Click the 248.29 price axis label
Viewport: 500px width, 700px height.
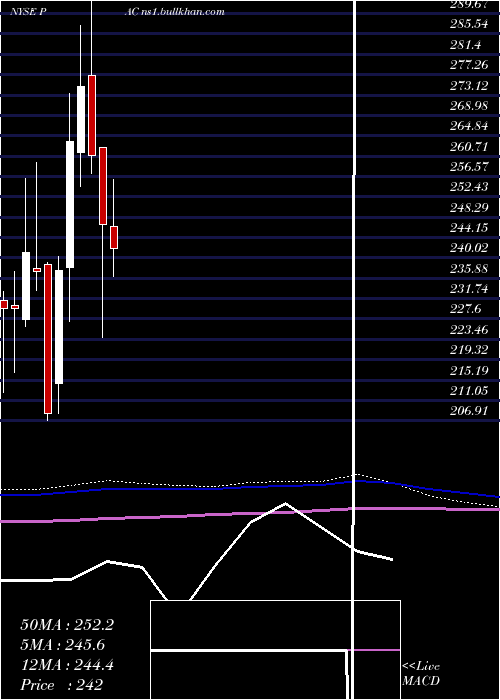pyautogui.click(x=469, y=208)
